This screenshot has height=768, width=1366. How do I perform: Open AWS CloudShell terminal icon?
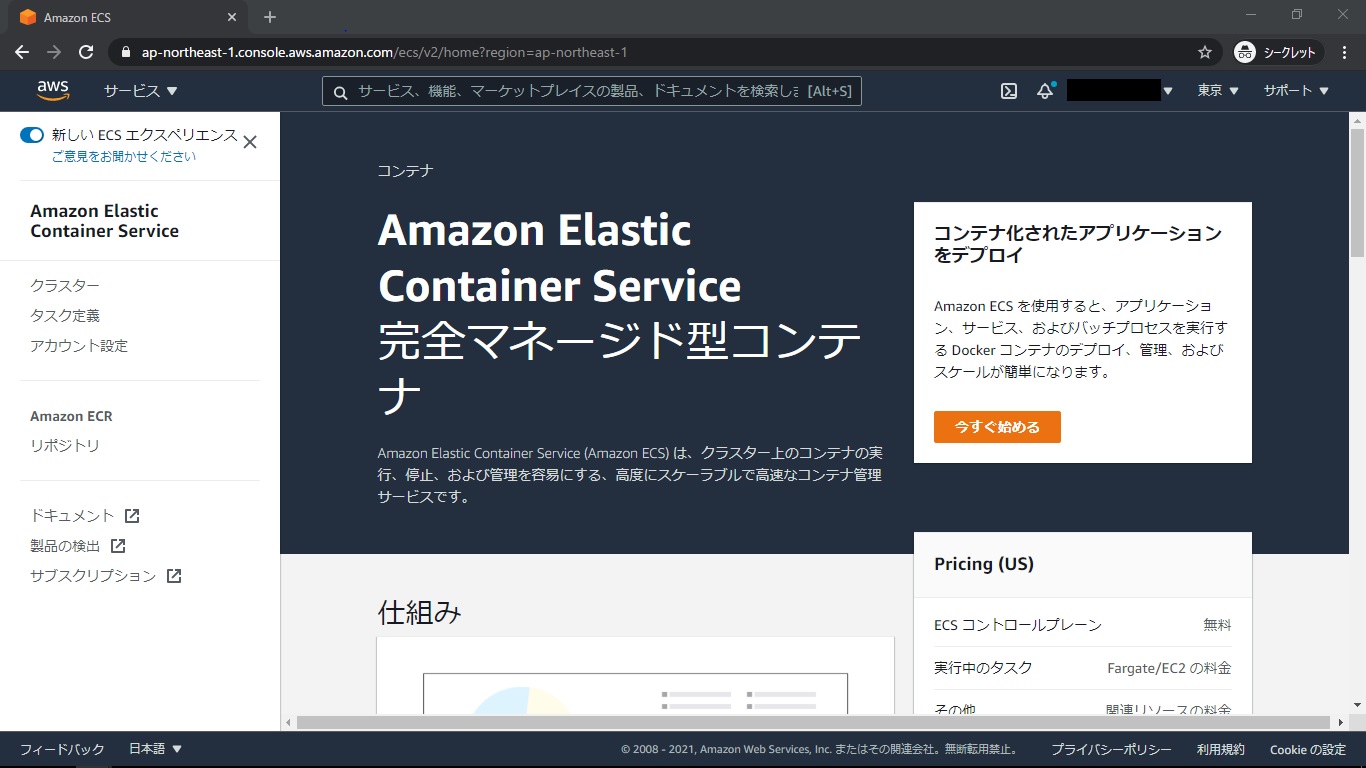(x=1009, y=91)
